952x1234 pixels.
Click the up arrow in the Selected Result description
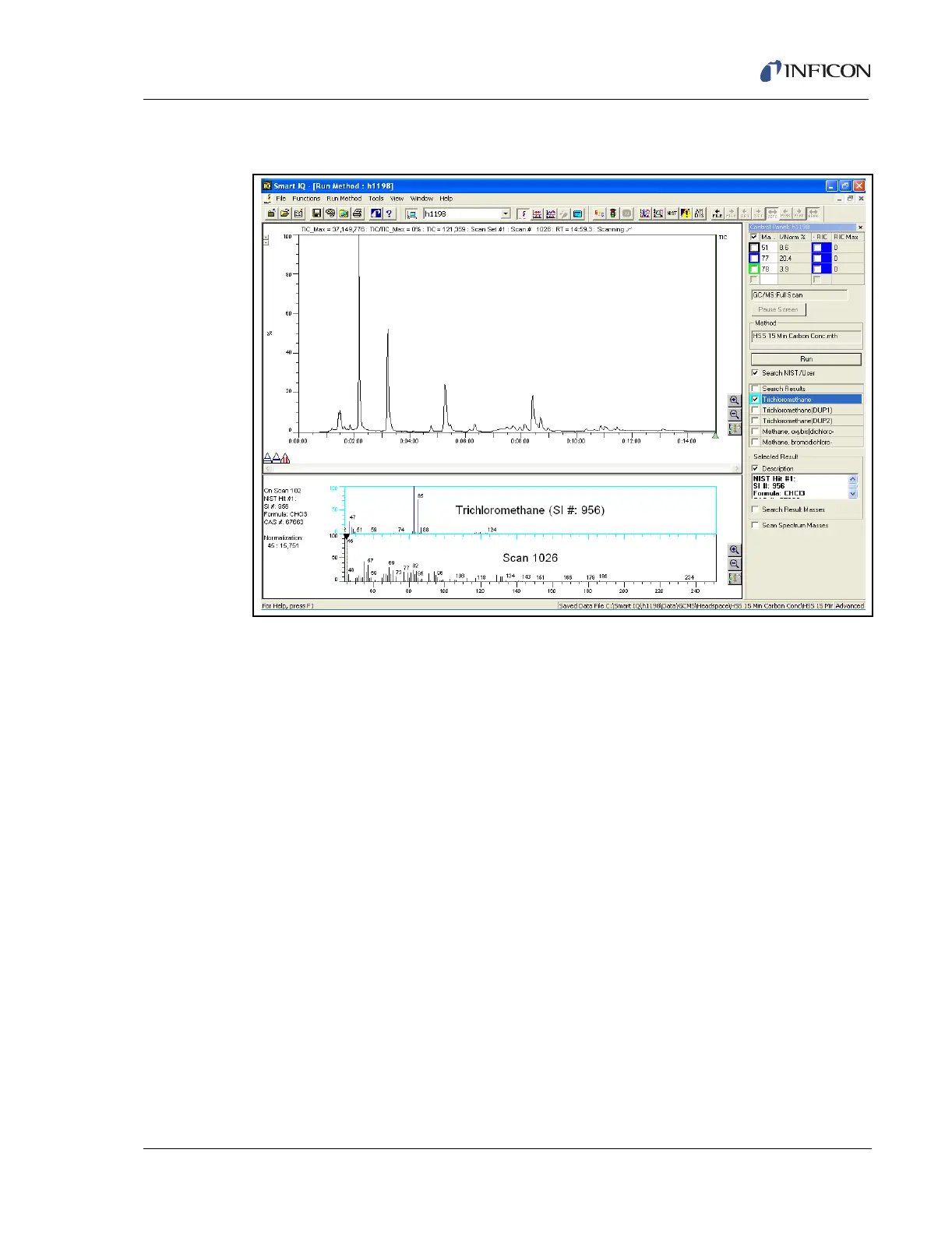click(x=852, y=480)
